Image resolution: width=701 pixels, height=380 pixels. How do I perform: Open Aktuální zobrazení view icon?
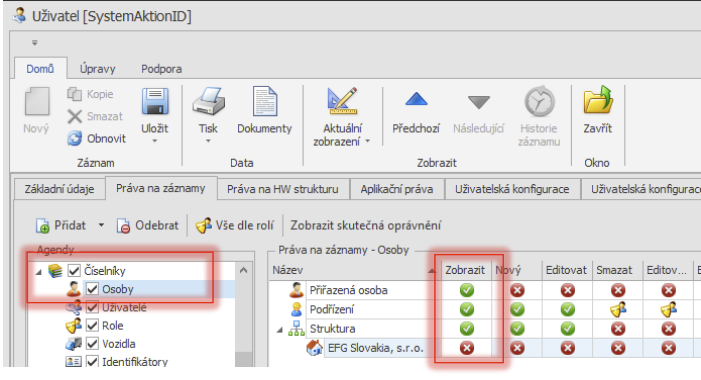[342, 101]
